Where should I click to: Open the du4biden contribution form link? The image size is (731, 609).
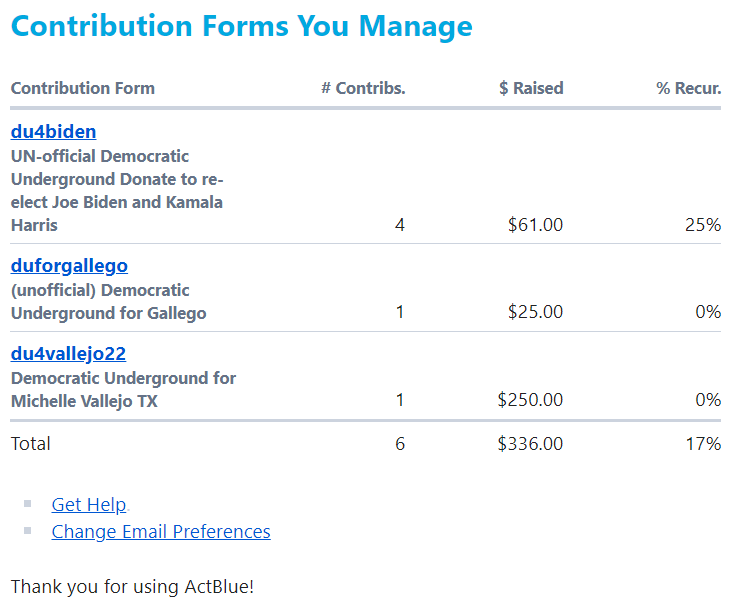(53, 132)
